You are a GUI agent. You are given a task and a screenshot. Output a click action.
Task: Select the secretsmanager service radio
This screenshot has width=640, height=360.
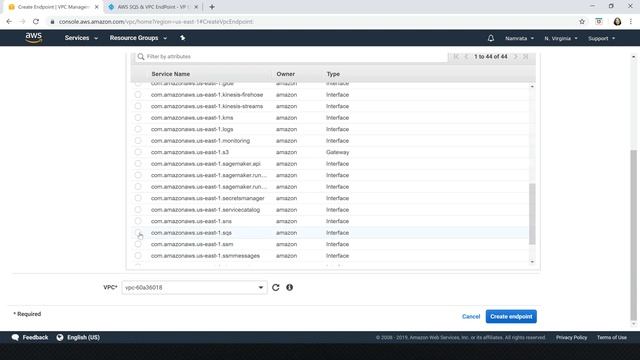click(x=138, y=198)
